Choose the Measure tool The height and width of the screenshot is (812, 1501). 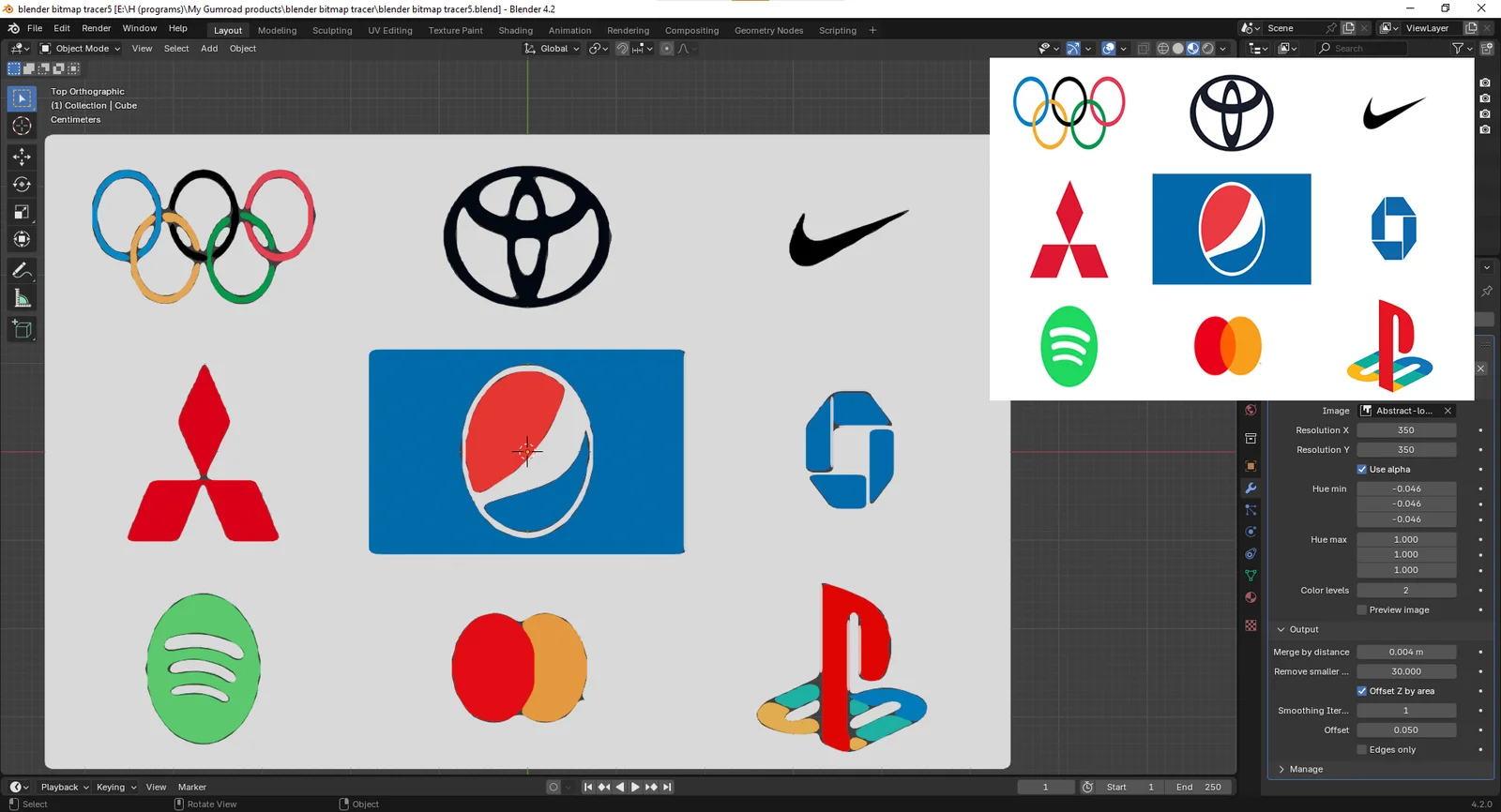(22, 298)
